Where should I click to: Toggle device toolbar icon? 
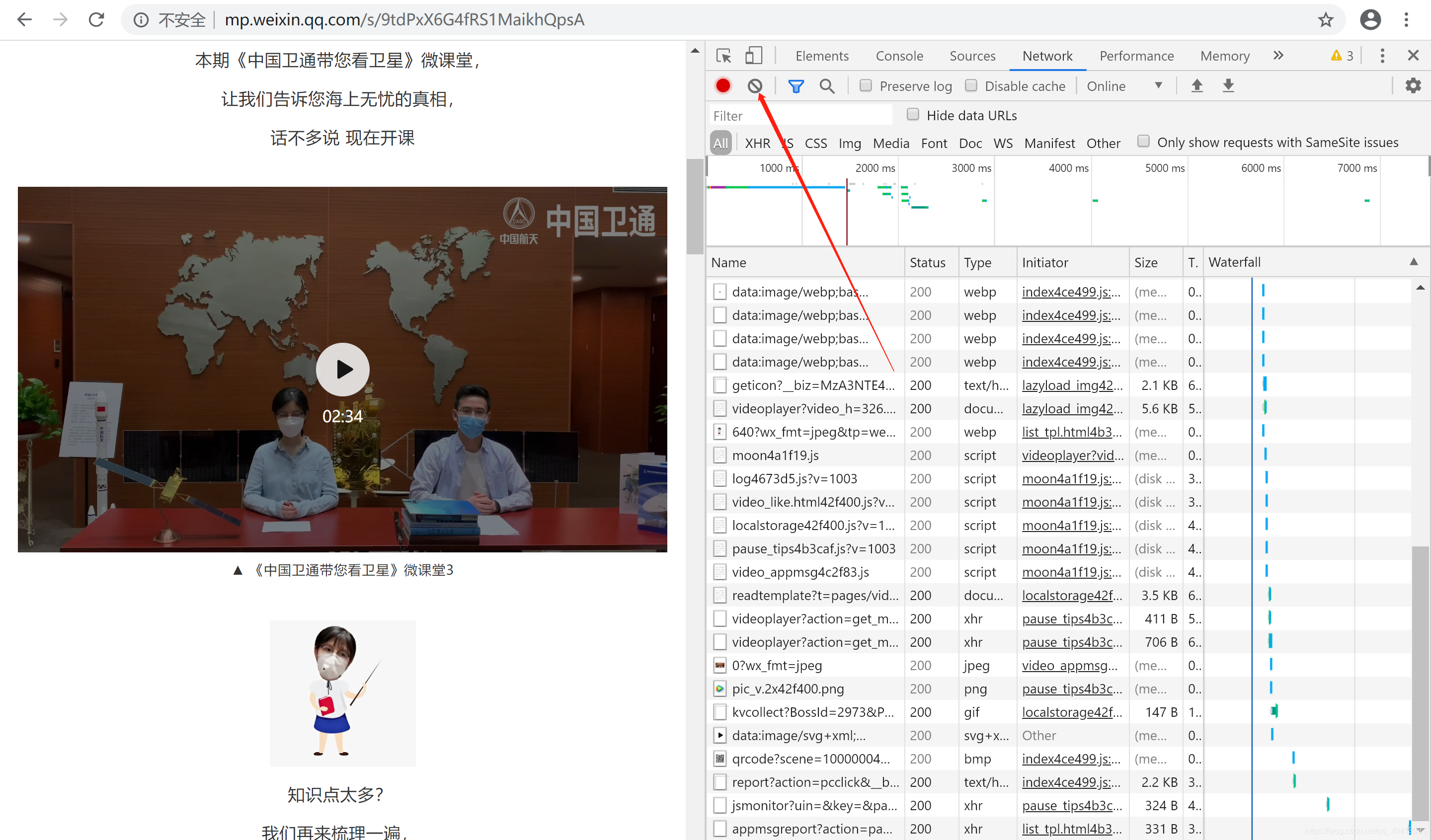tap(753, 56)
